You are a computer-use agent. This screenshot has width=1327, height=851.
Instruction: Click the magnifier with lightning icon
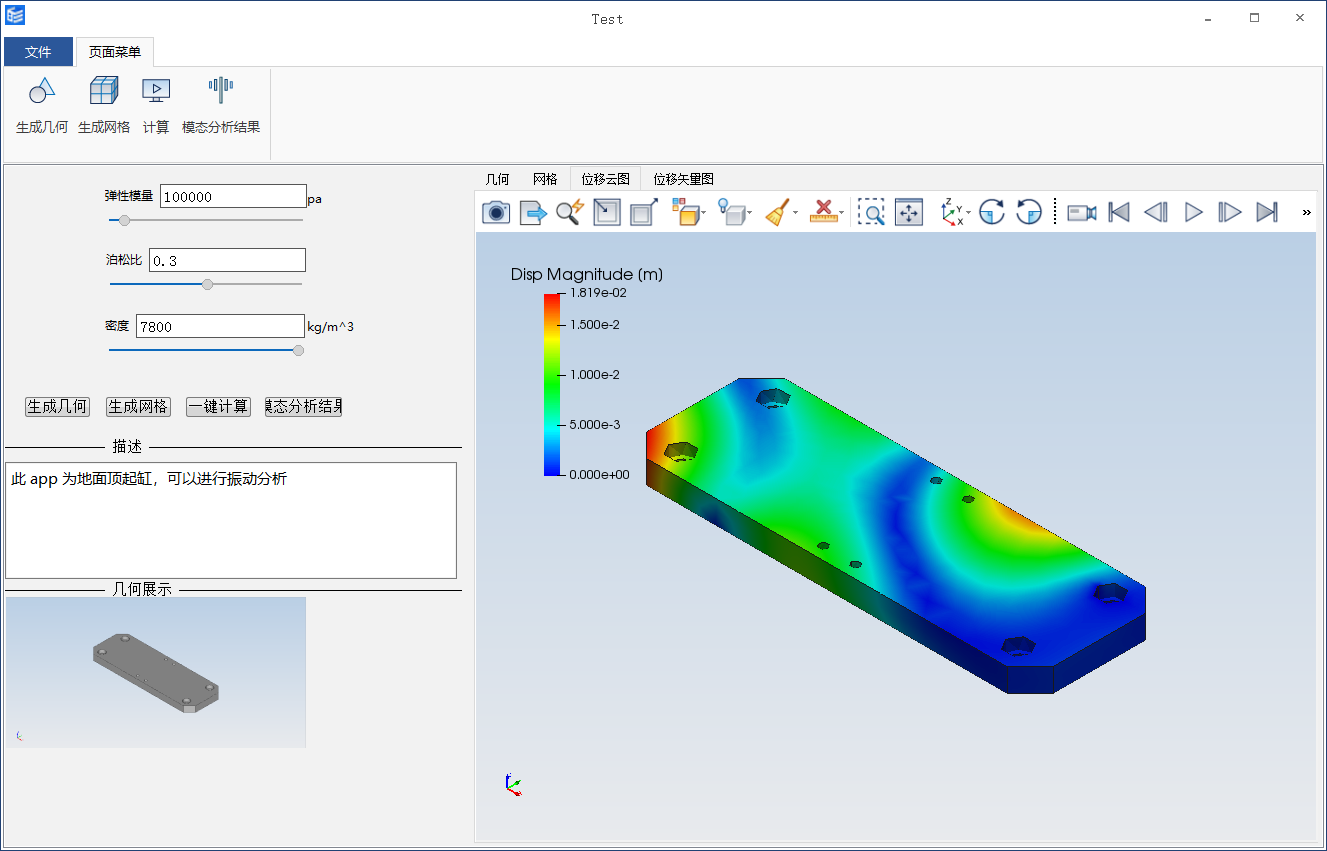tap(570, 212)
